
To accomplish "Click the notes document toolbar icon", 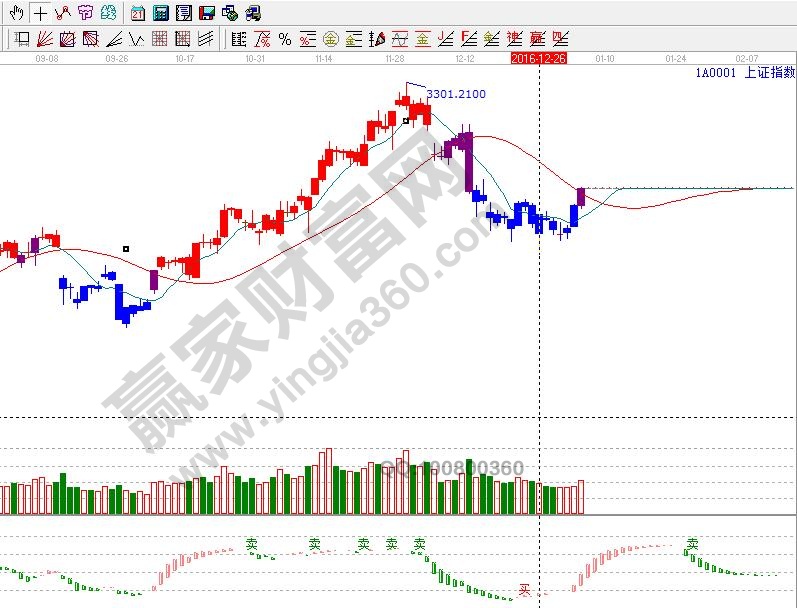I will pyautogui.click(x=183, y=13).
